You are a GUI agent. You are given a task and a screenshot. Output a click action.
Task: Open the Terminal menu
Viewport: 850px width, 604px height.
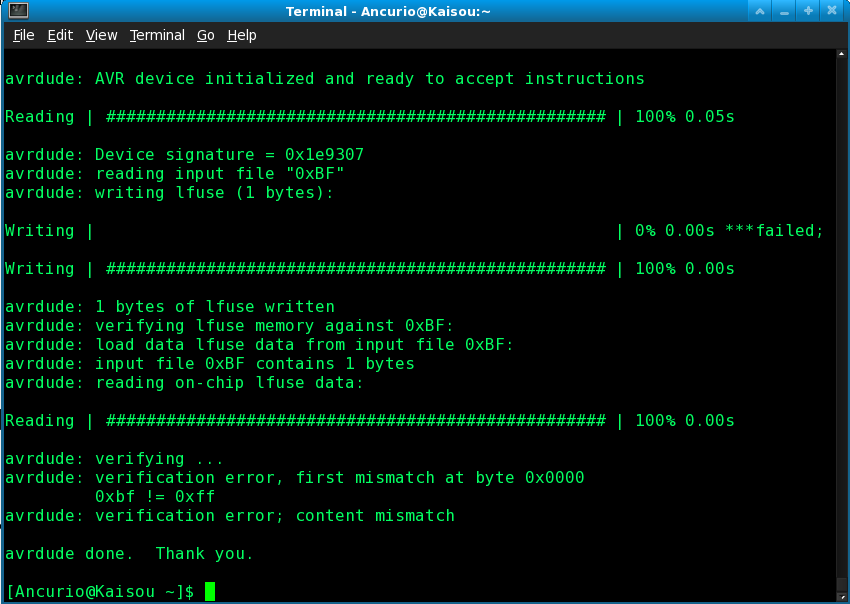click(x=157, y=35)
